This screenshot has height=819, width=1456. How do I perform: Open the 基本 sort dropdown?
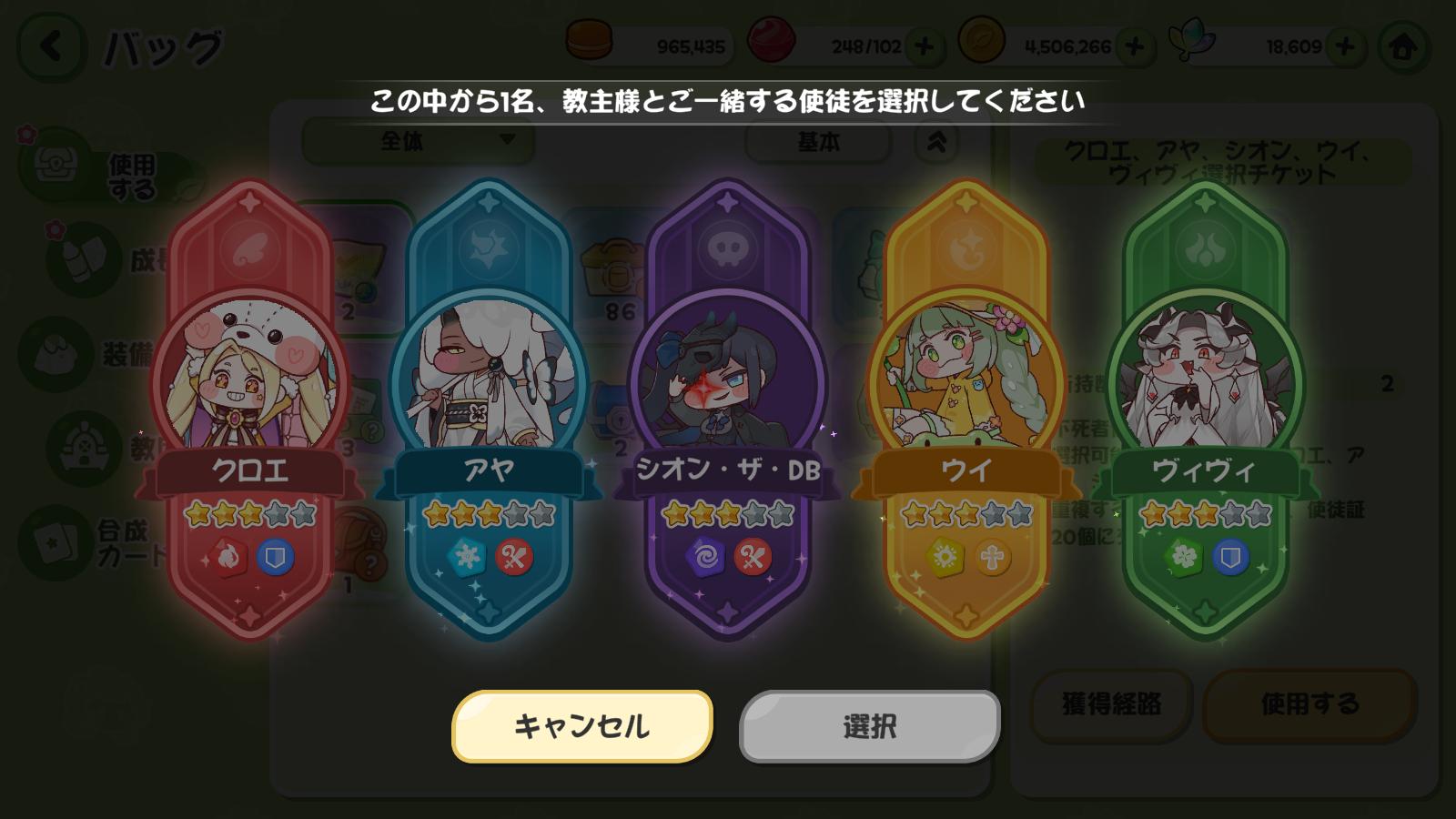[x=818, y=142]
